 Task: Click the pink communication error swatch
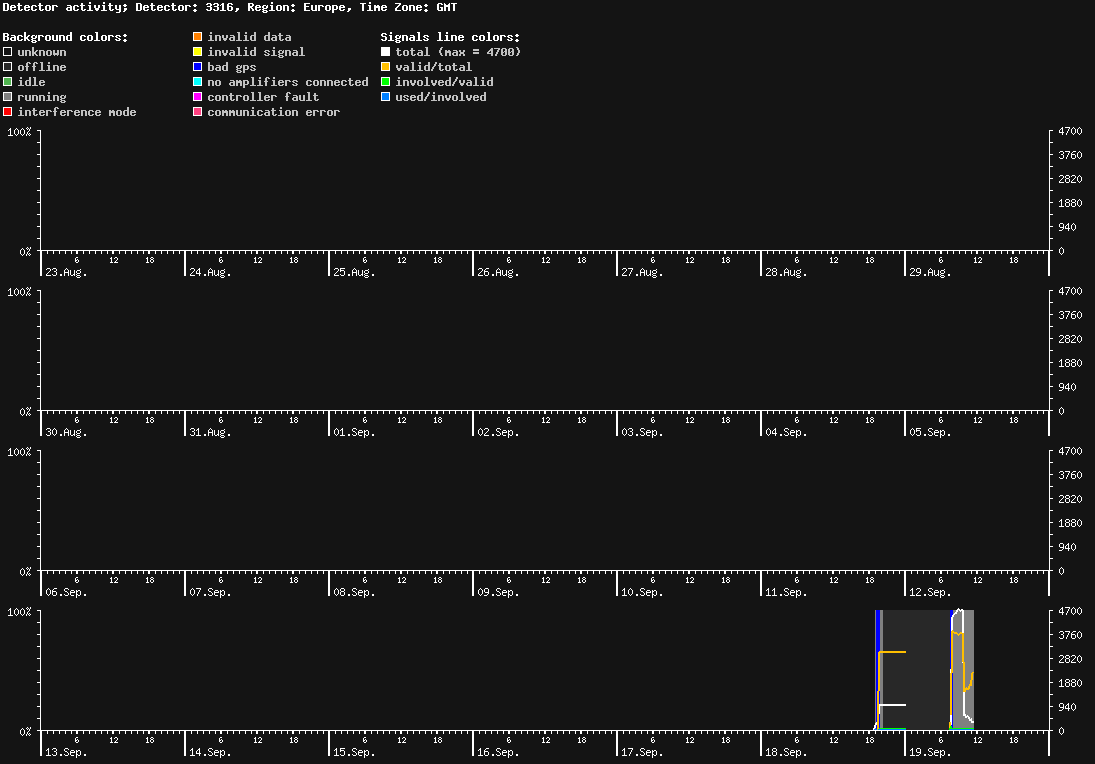(x=198, y=112)
